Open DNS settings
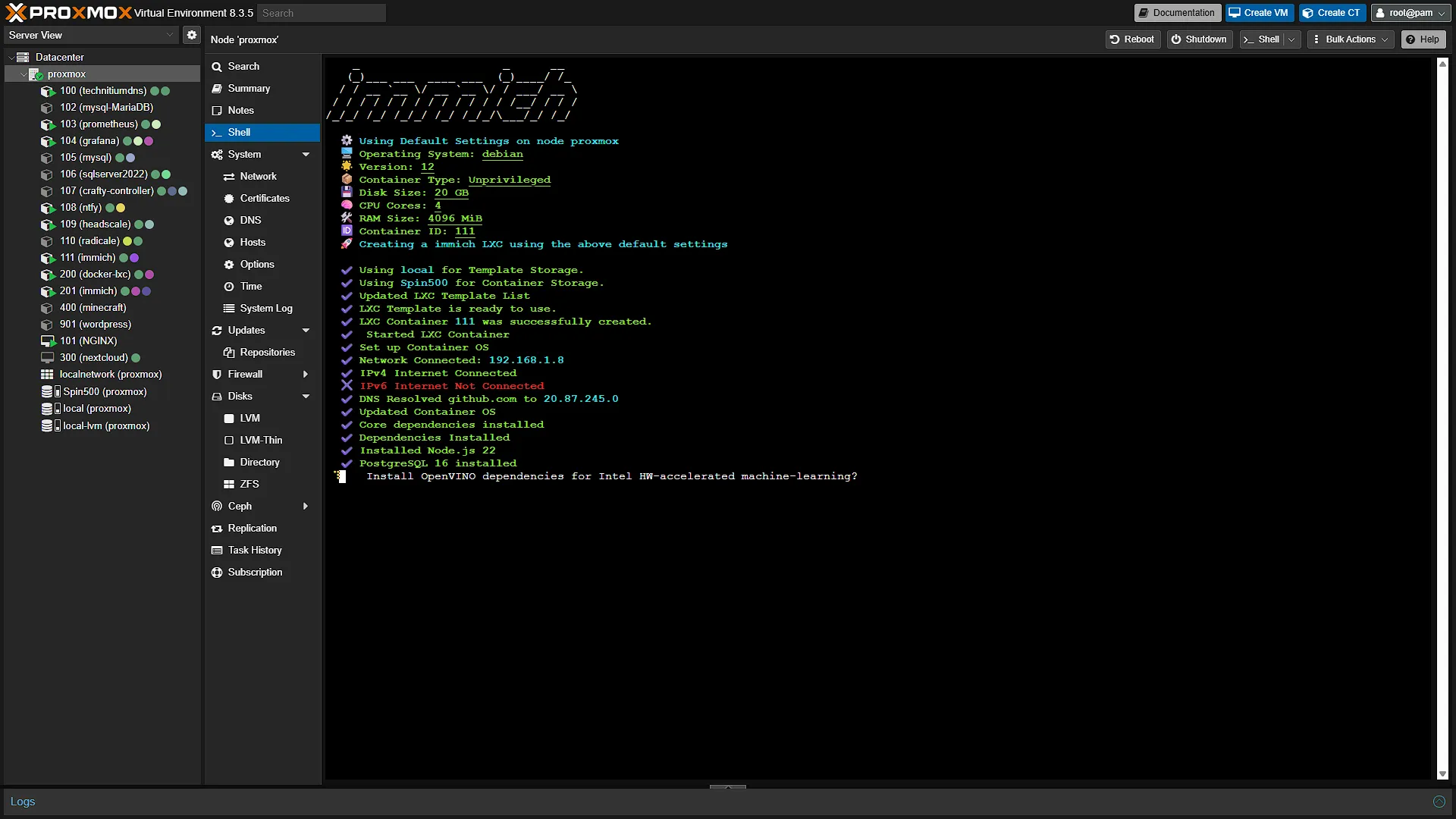 (262, 221)
